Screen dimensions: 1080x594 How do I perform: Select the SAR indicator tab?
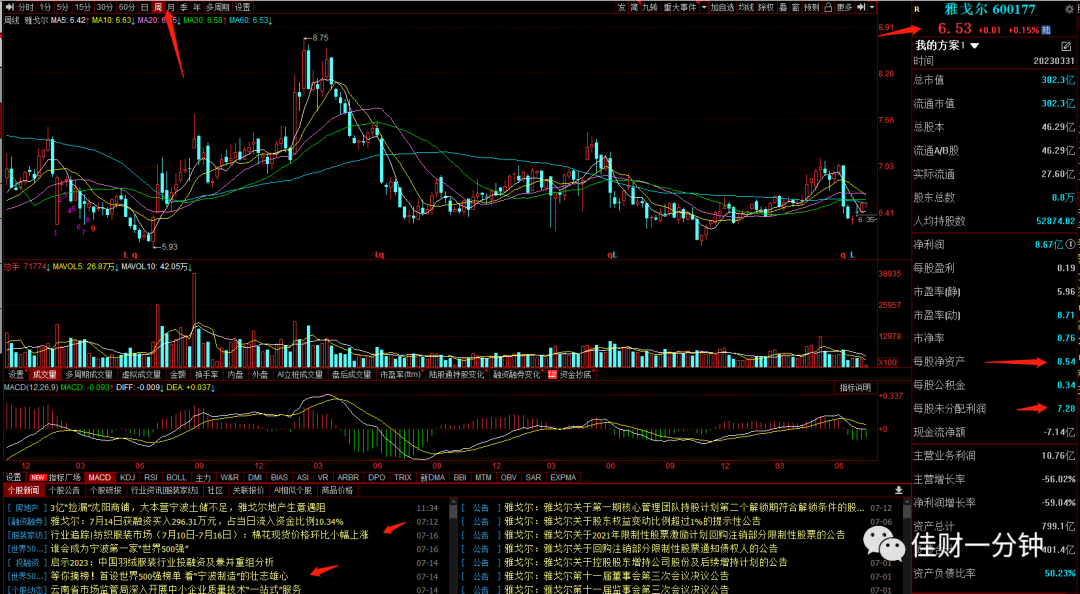pyautogui.click(x=533, y=477)
